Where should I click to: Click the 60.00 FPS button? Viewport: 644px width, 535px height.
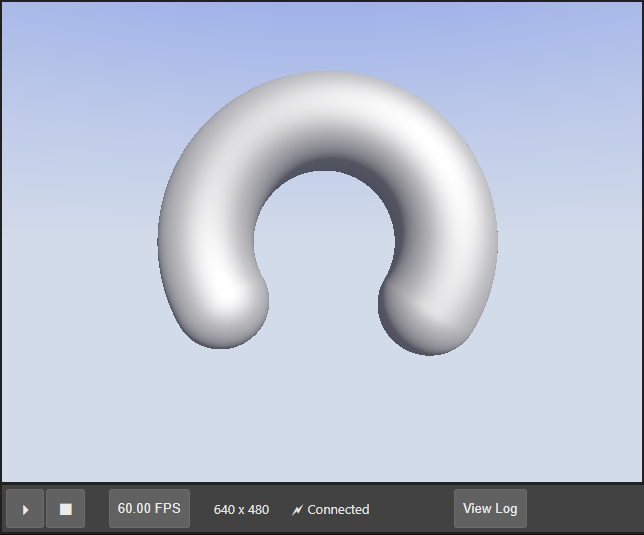click(x=149, y=508)
